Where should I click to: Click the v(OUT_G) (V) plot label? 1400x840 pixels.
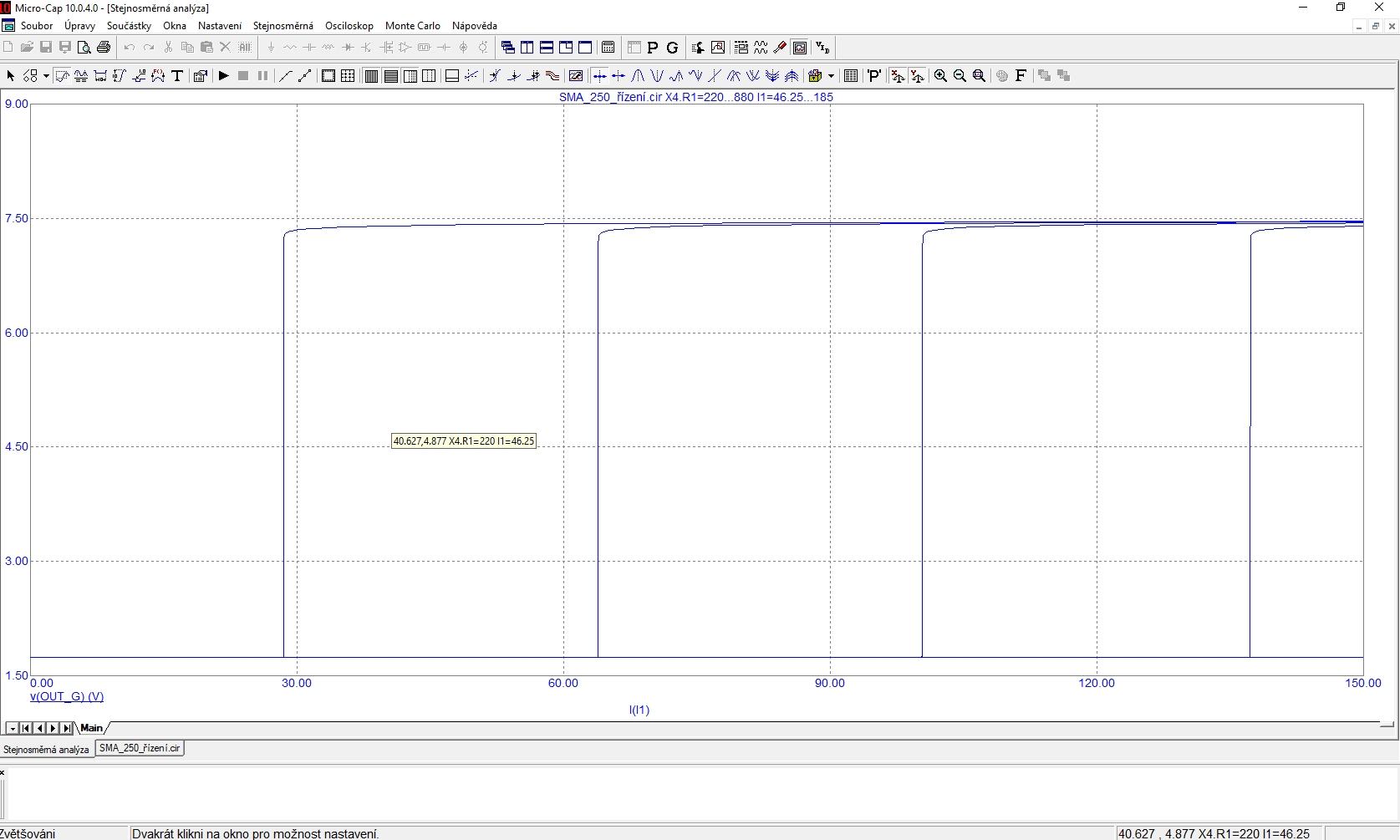coord(67,696)
